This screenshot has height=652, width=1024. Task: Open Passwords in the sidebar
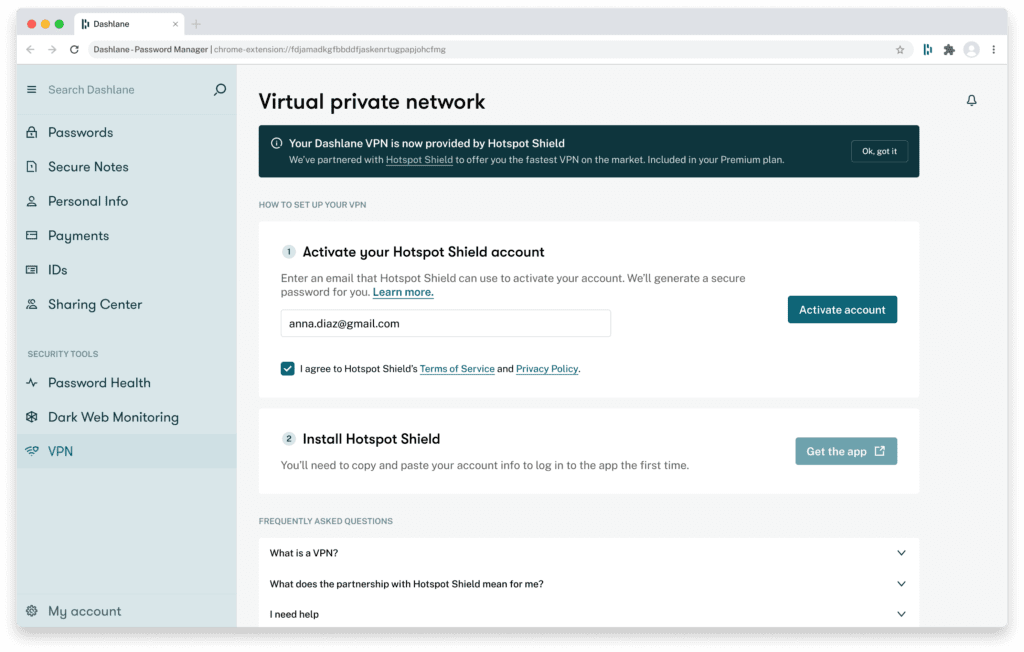80,133
